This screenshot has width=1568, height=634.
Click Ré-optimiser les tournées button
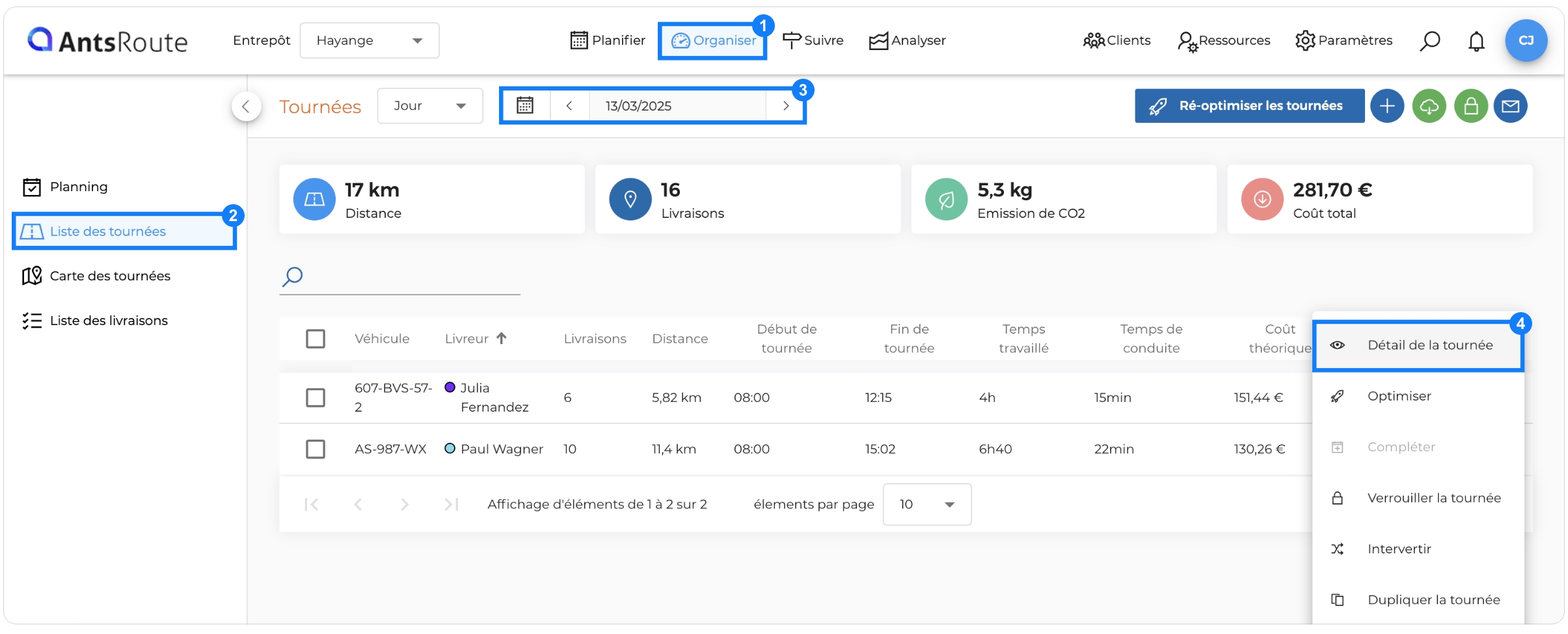coord(1249,105)
